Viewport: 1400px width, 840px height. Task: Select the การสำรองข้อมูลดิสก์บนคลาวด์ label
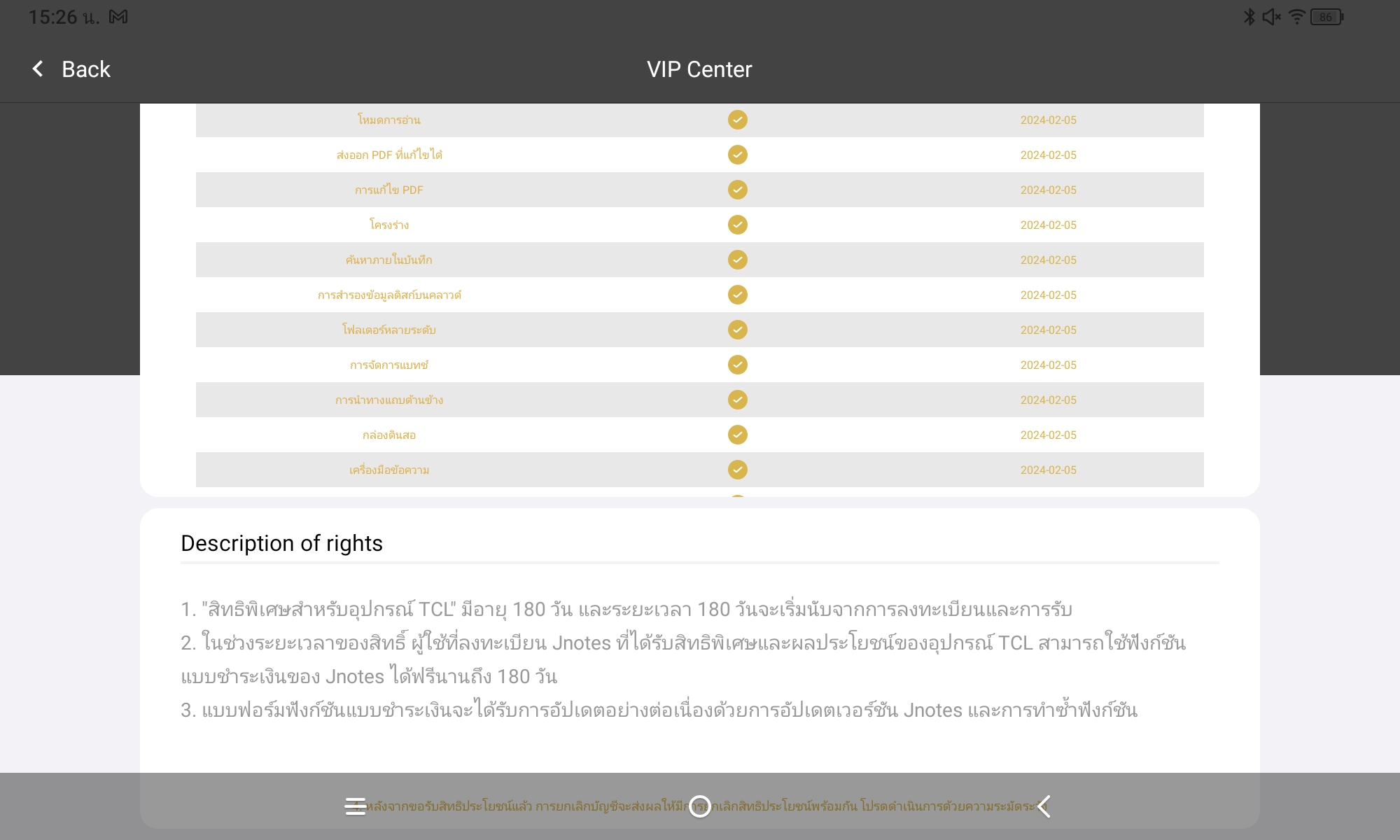pos(389,295)
